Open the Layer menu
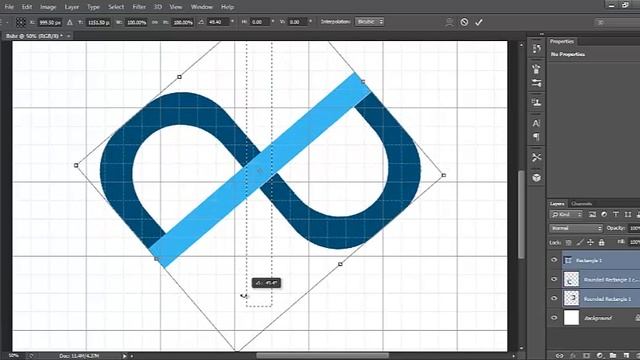640x360 pixels. [72, 7]
